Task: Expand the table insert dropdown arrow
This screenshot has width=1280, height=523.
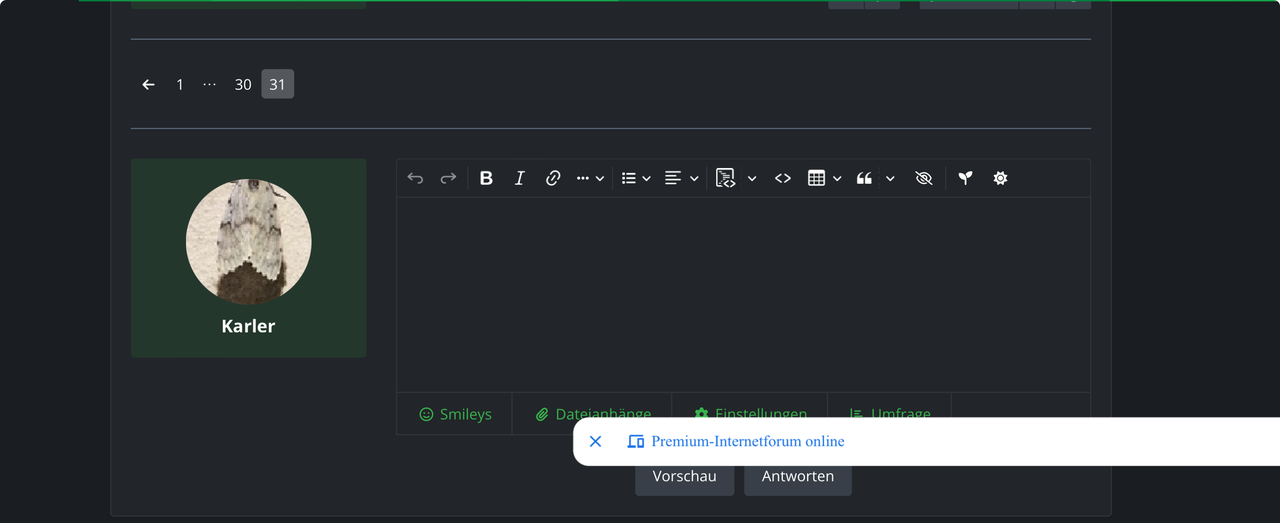Action: 837,178
